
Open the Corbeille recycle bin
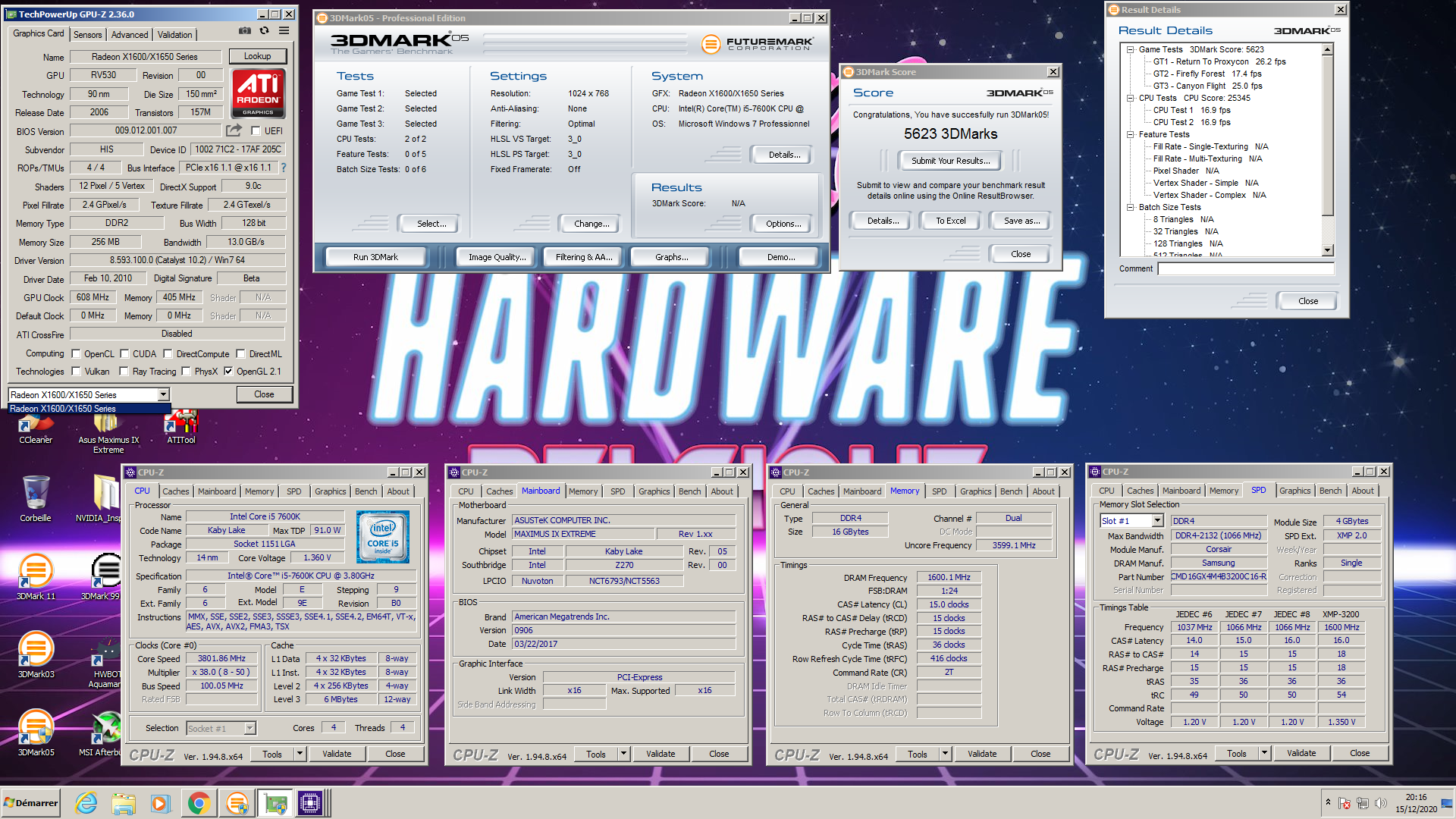(x=36, y=498)
